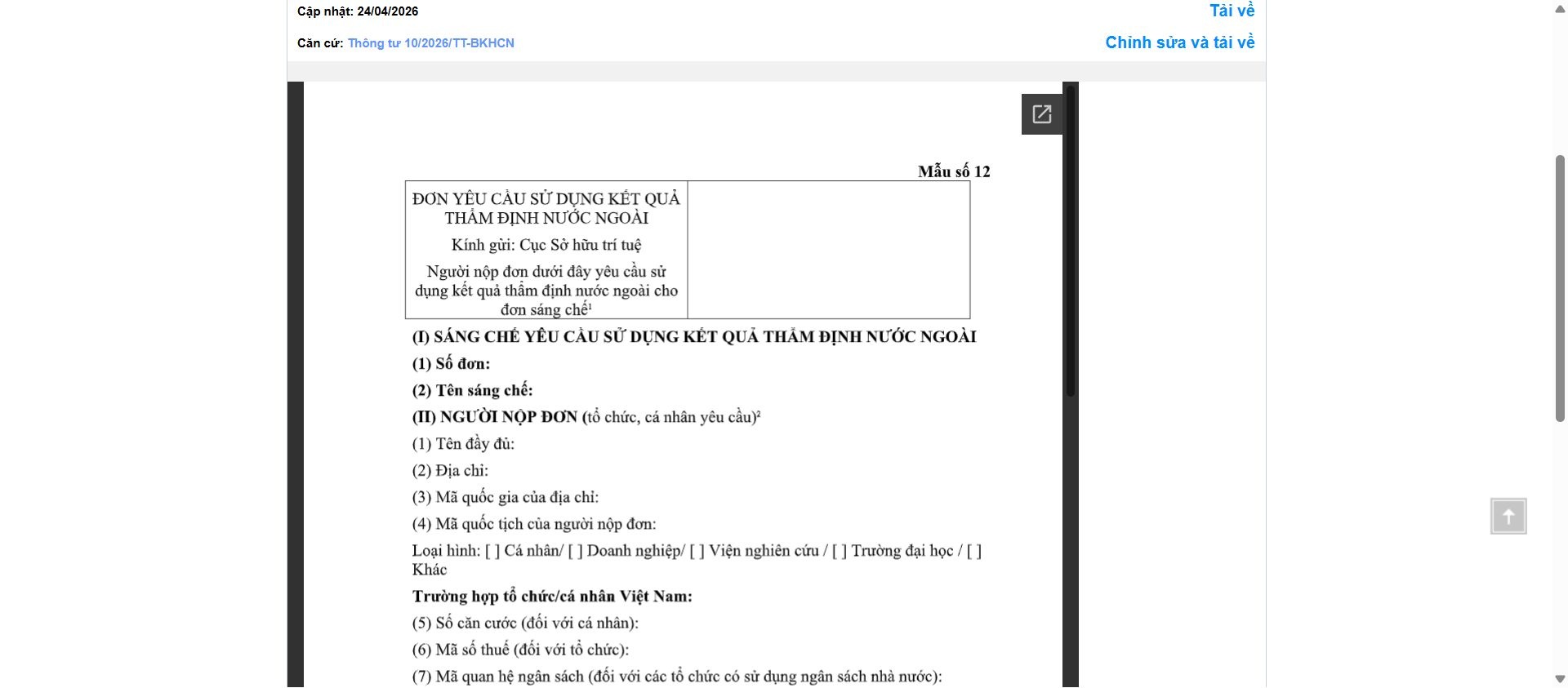This screenshot has height=688, width=1568.
Task: Click section heading "(I) SÁNG CHẾ YÊU CẦU SỬ DỤNG"
Action: click(x=694, y=337)
